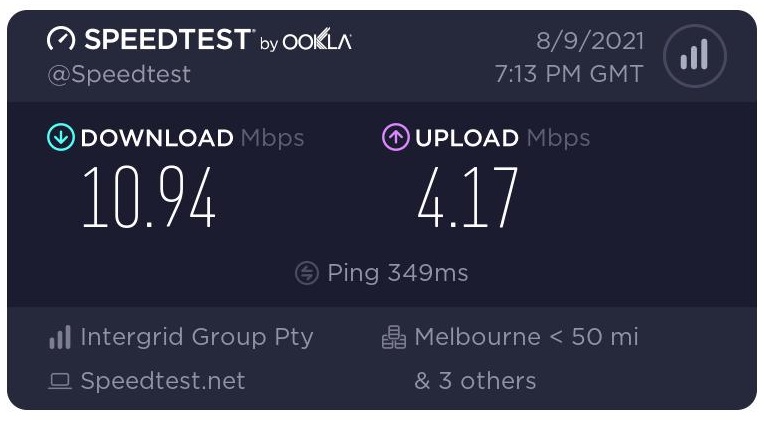The width and height of the screenshot is (764, 421).
Task: Click the server stack icon near Melbourne
Action: (x=394, y=337)
